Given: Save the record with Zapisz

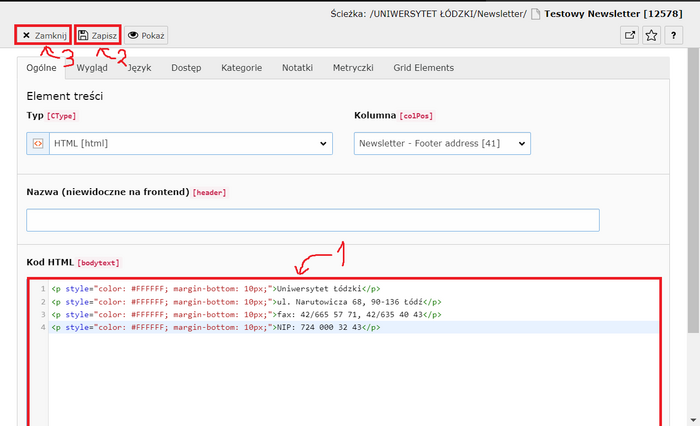Looking at the screenshot, I should coord(98,35).
